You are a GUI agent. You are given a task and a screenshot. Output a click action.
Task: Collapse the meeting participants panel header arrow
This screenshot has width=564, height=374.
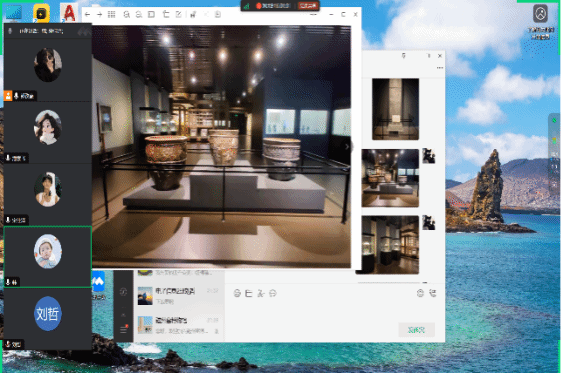[x=84, y=32]
